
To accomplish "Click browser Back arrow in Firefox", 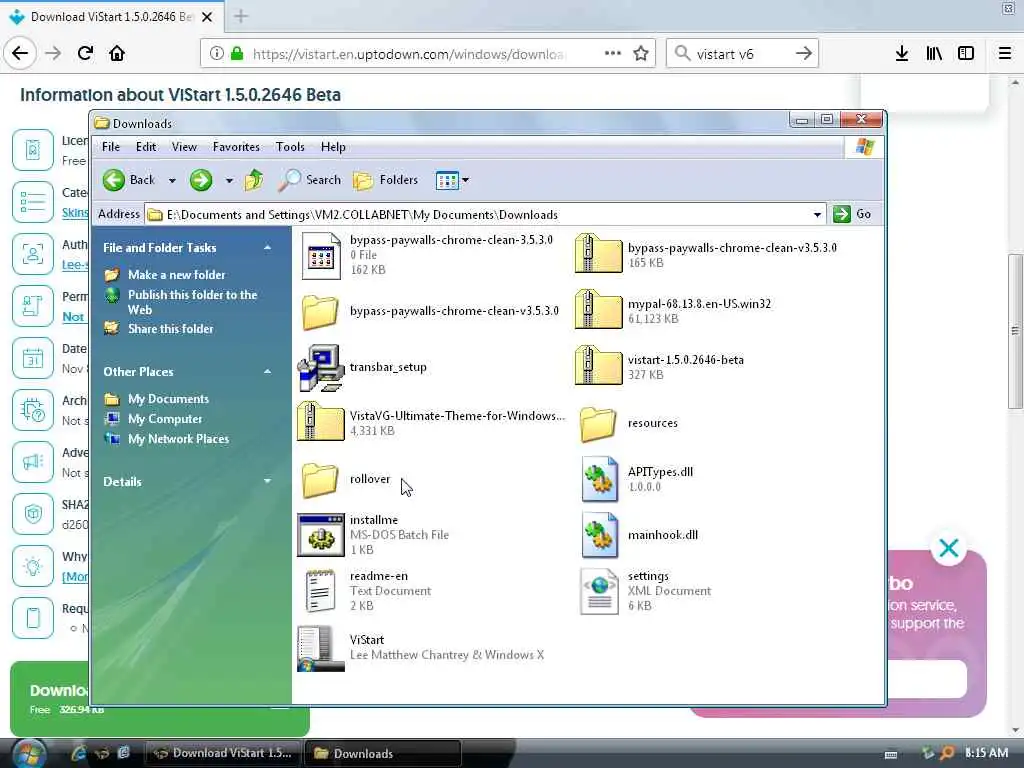I will [x=20, y=53].
